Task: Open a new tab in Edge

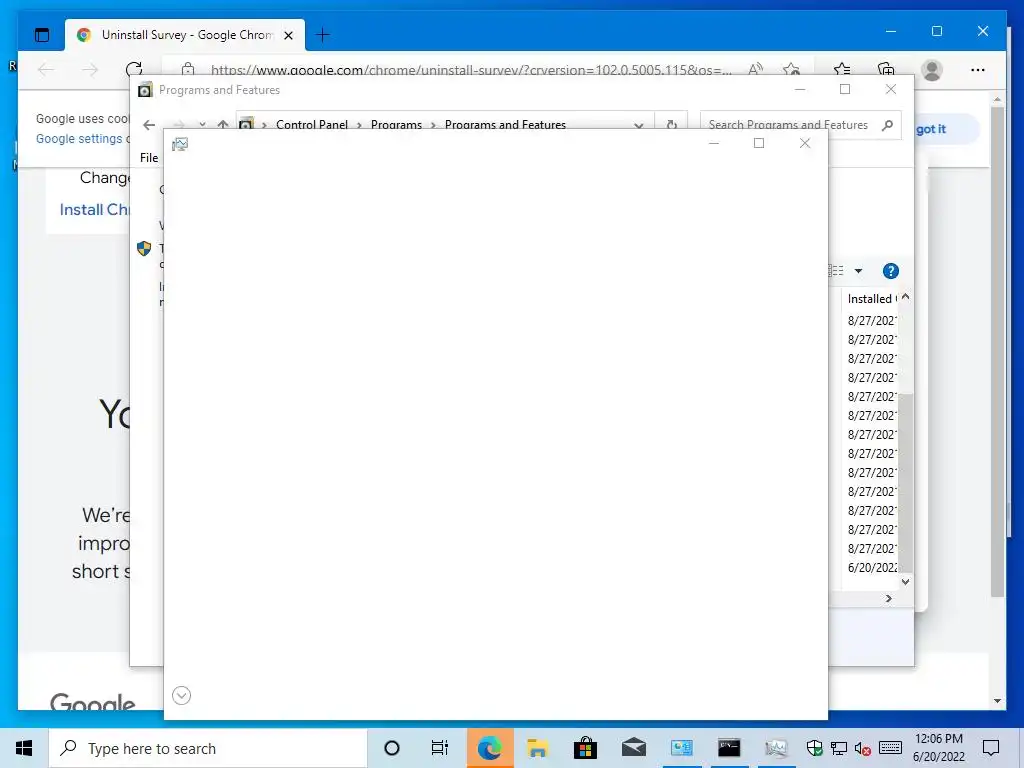Action: pyautogui.click(x=323, y=35)
